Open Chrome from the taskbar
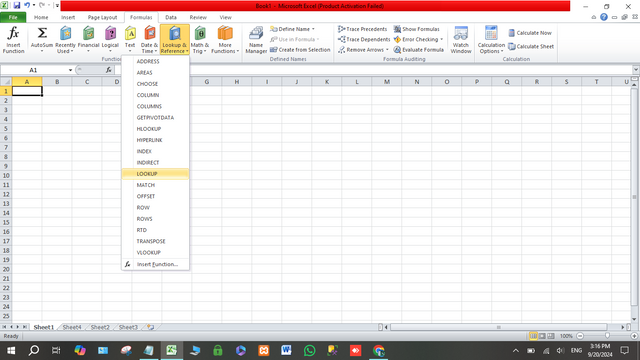The height and width of the screenshot is (360, 640). point(378,350)
